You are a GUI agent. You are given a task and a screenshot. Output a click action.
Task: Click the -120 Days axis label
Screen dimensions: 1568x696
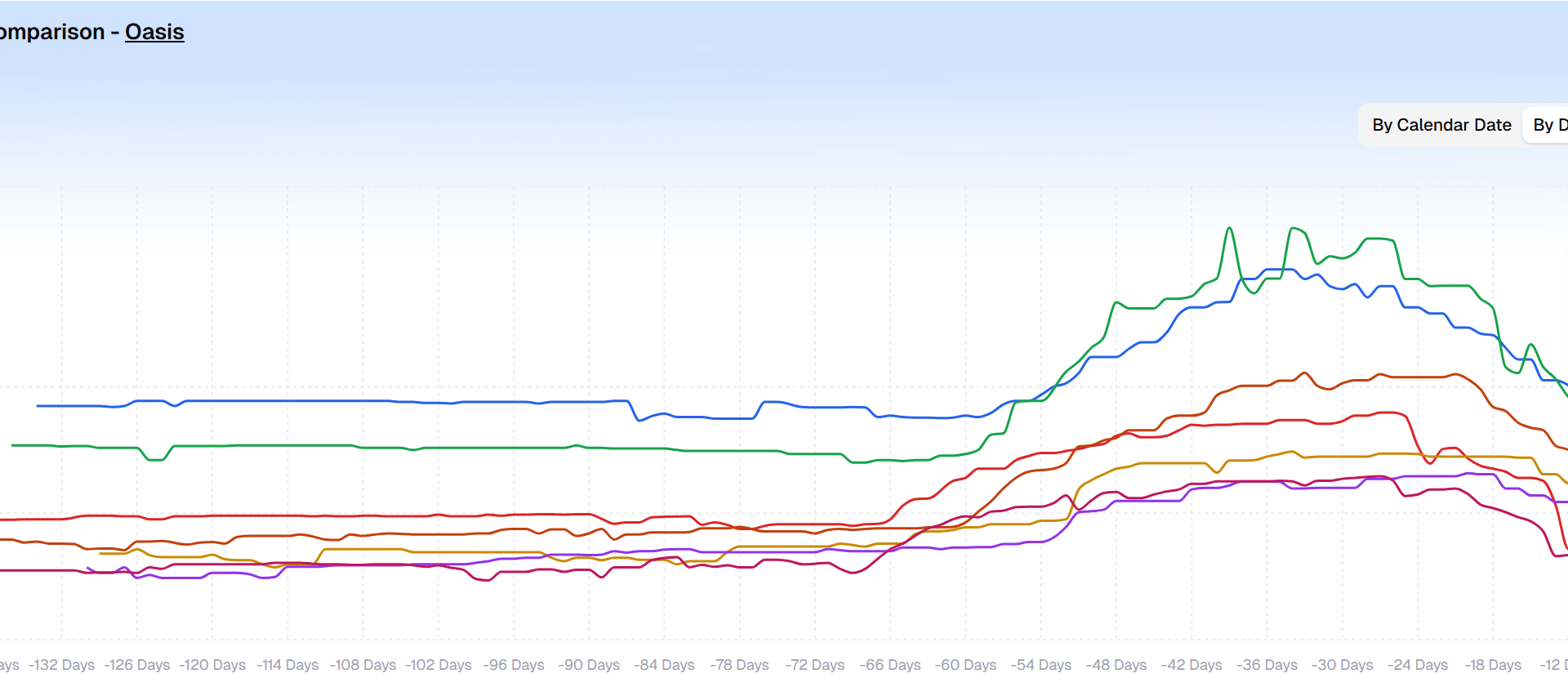coord(212,665)
